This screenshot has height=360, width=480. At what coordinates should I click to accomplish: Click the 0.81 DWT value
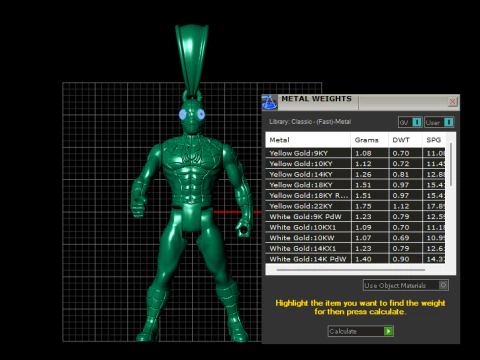tap(401, 174)
